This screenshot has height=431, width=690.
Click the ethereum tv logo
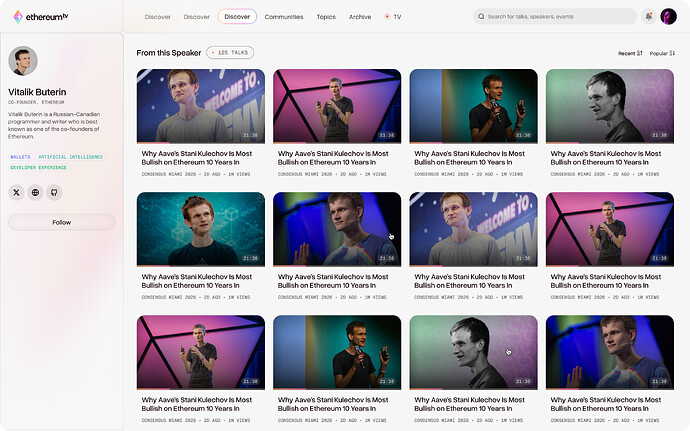tap(40, 17)
